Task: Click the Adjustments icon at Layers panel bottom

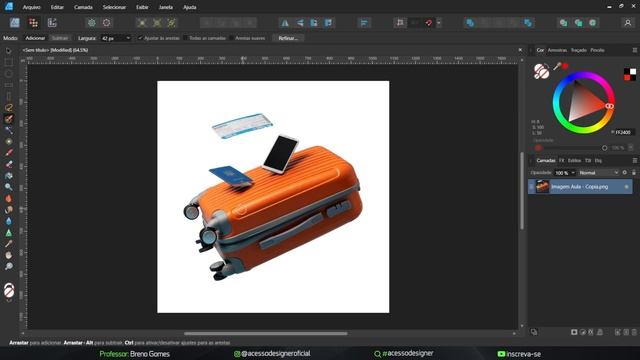Action: (x=583, y=332)
